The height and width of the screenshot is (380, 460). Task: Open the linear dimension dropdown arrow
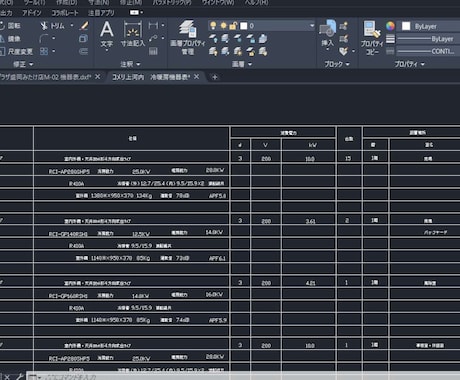(x=163, y=25)
